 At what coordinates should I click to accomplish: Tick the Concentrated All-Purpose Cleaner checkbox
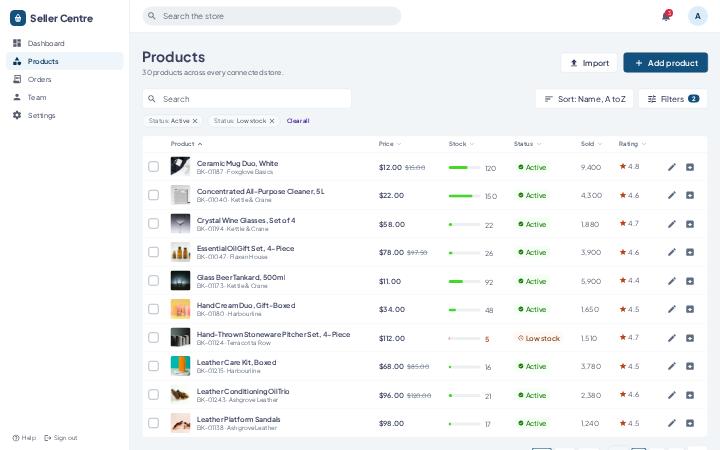coord(153,195)
